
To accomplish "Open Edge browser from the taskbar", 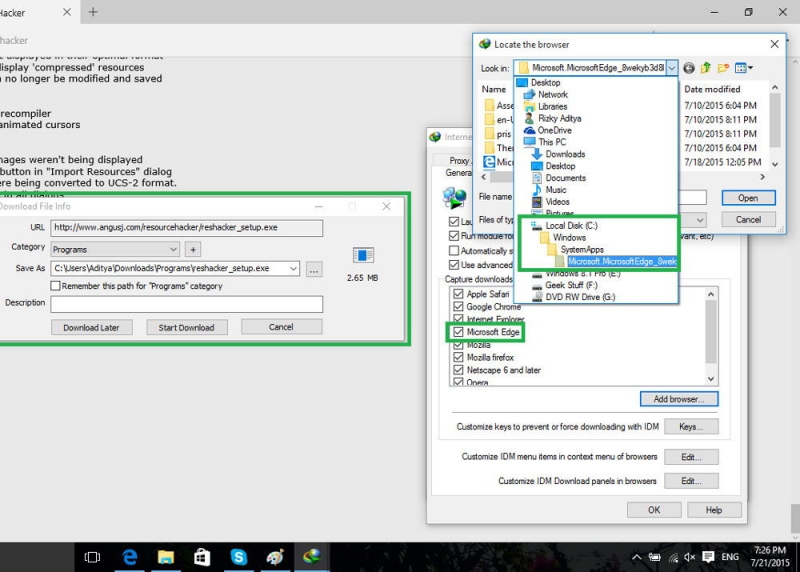I will pos(130,557).
